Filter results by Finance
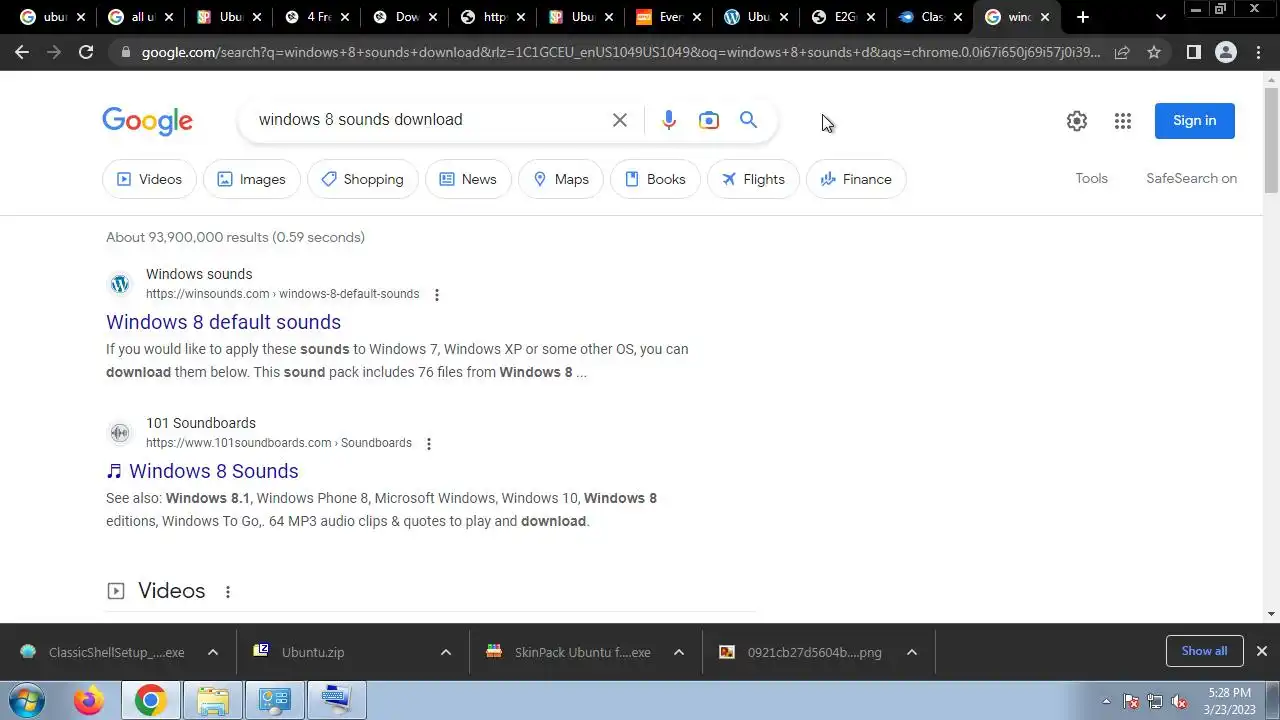The image size is (1280, 720). [x=856, y=179]
